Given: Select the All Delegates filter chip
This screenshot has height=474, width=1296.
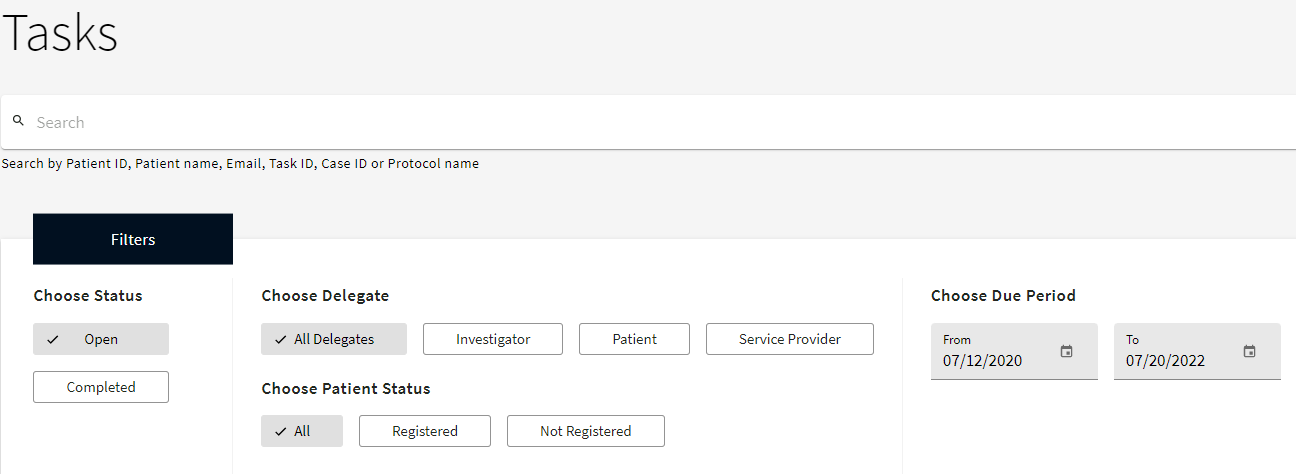Looking at the screenshot, I should [334, 339].
